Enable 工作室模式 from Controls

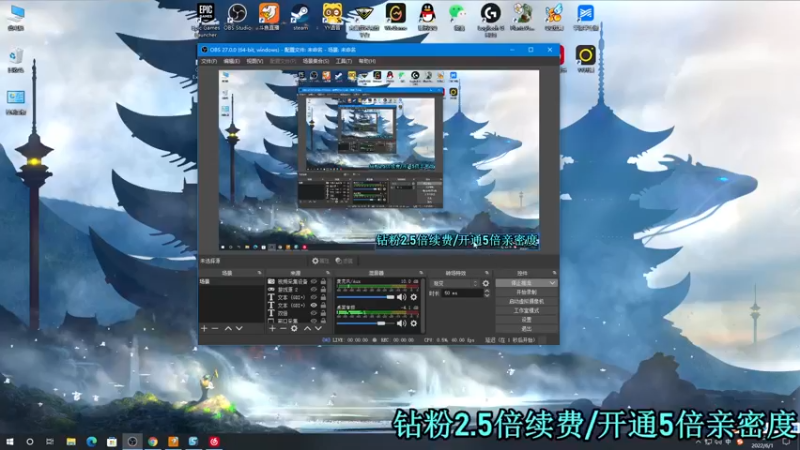527,311
